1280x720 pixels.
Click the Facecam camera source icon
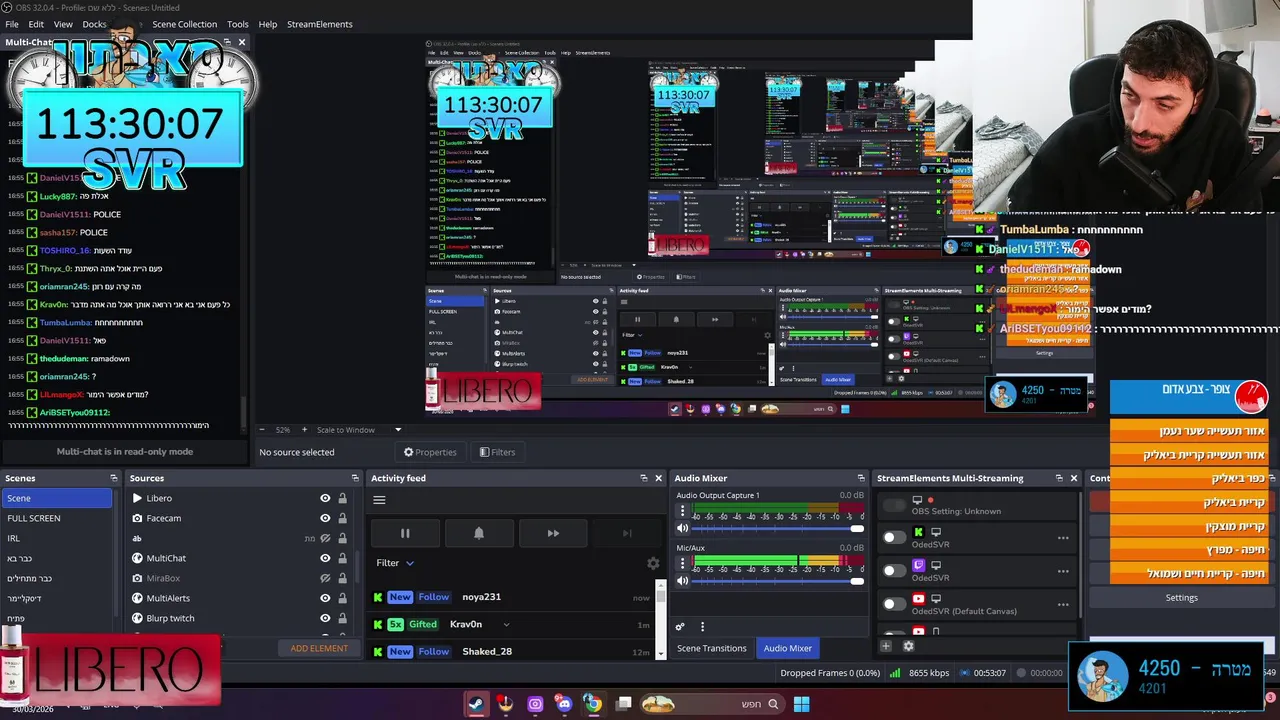137,518
